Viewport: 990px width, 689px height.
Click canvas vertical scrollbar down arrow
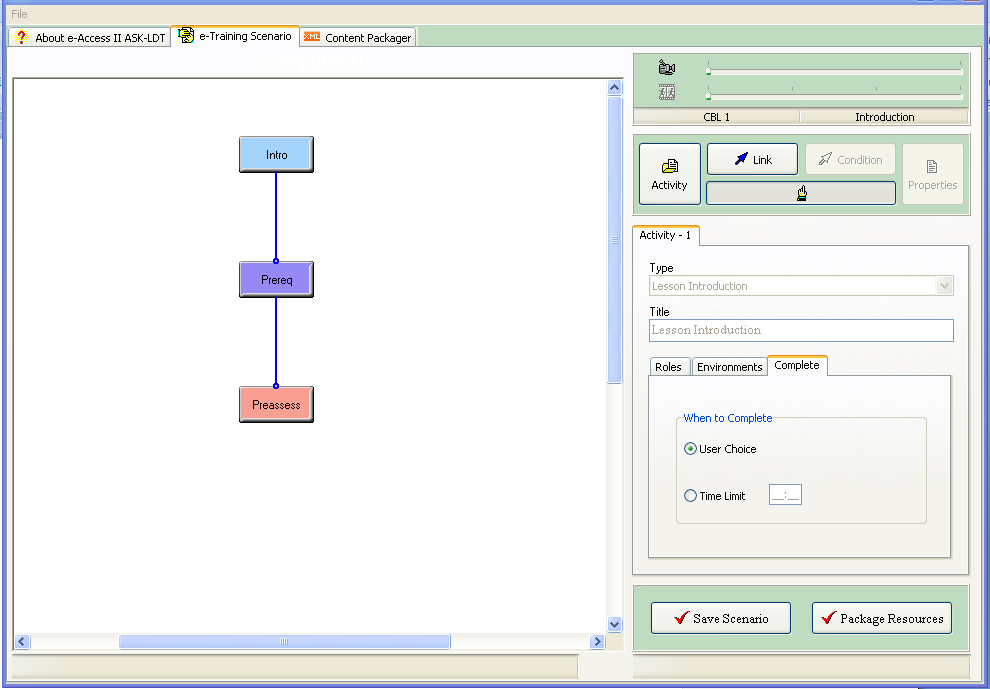614,625
